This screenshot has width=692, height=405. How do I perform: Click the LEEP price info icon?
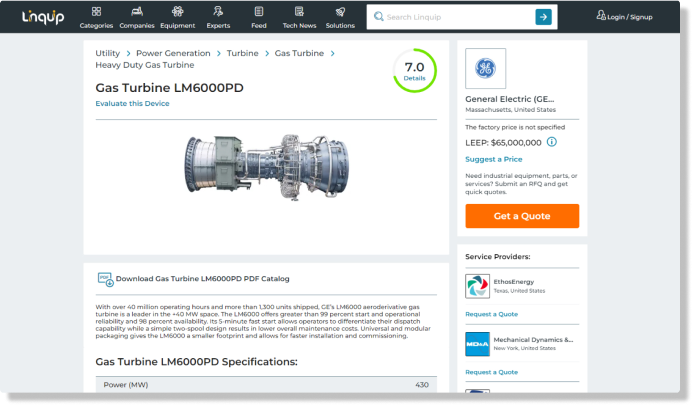552,142
